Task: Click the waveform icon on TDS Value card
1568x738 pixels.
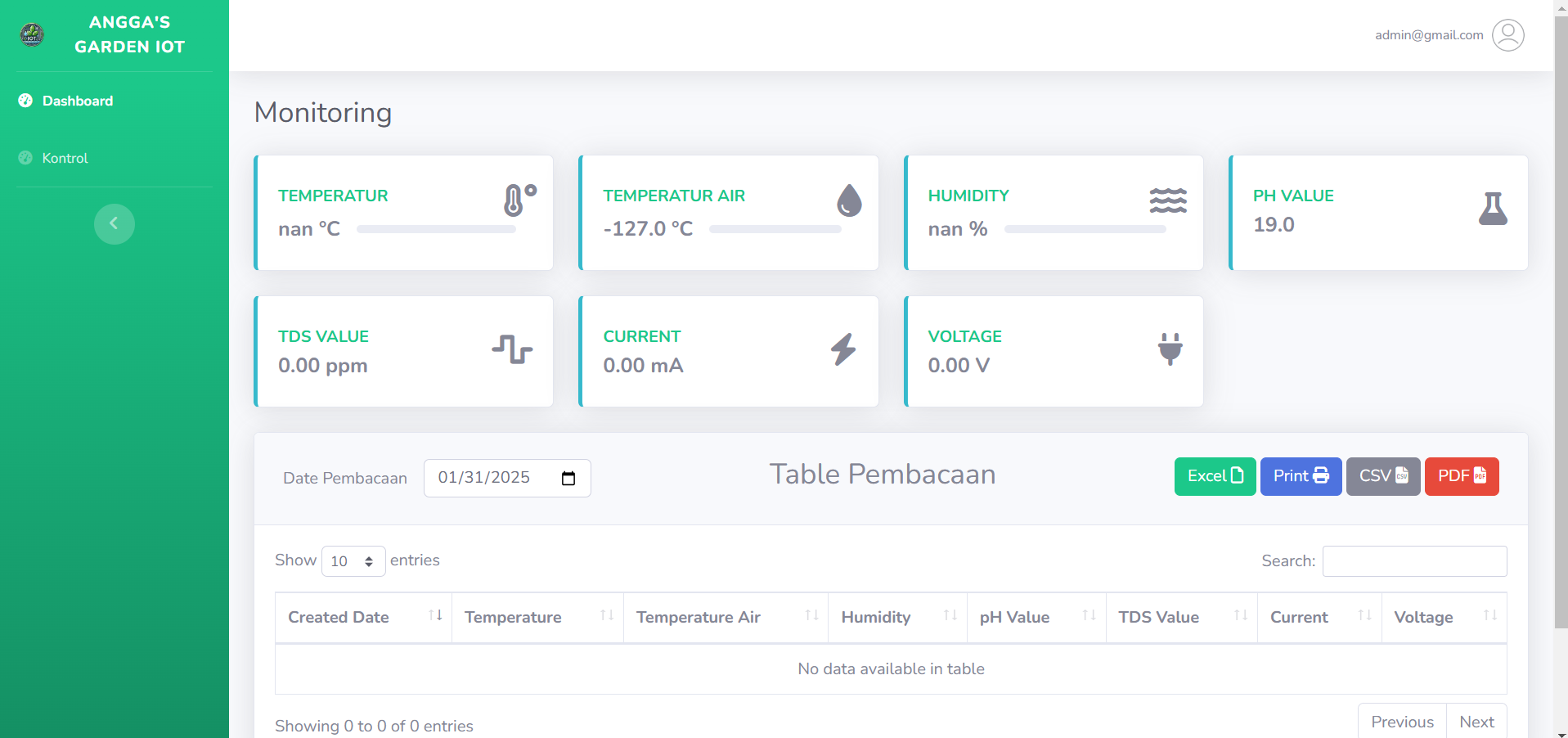Action: click(x=513, y=349)
